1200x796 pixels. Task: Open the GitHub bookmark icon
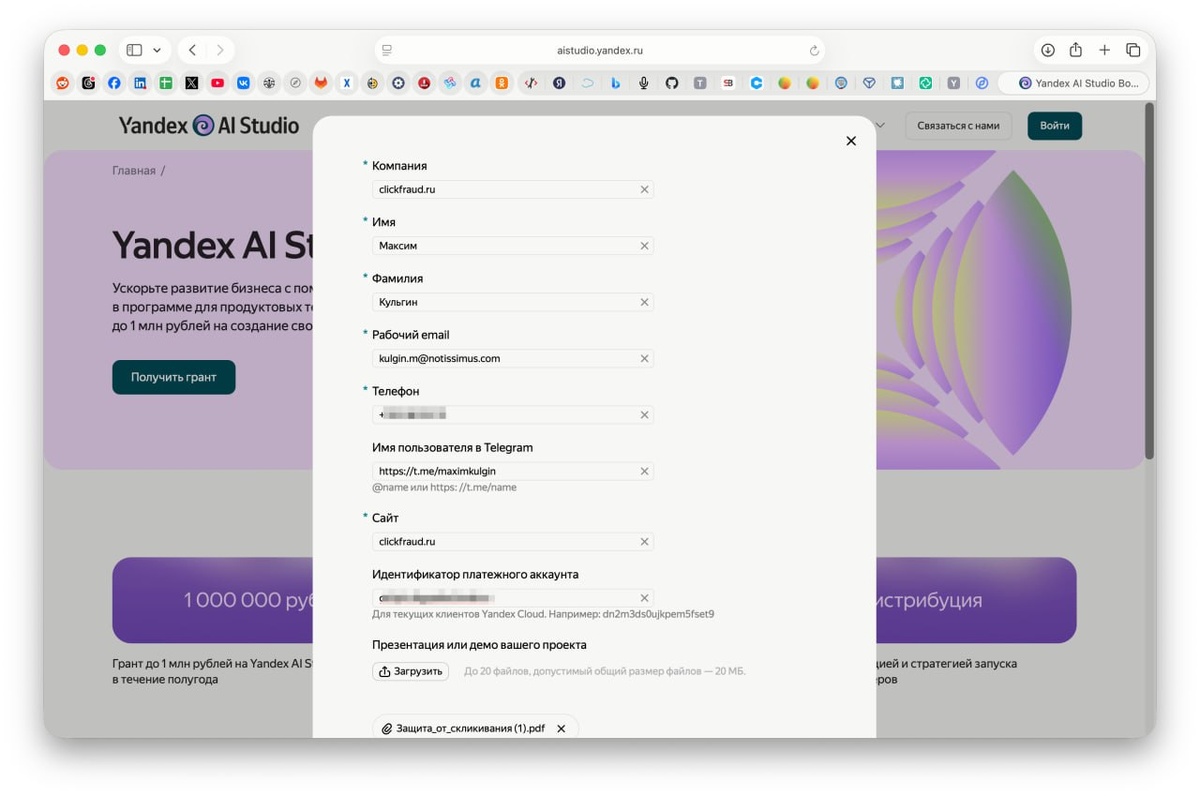[x=672, y=83]
